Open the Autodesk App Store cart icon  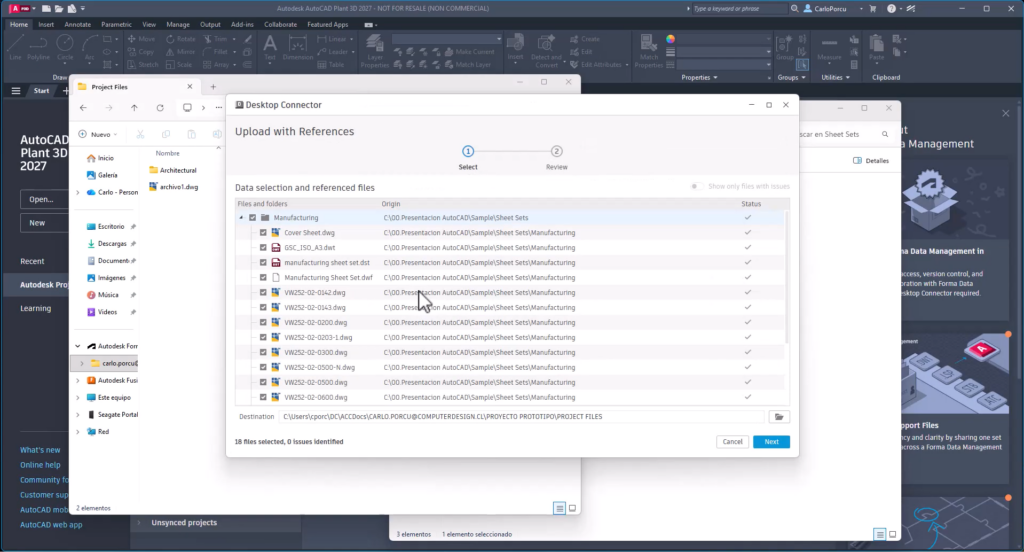(x=872, y=8)
